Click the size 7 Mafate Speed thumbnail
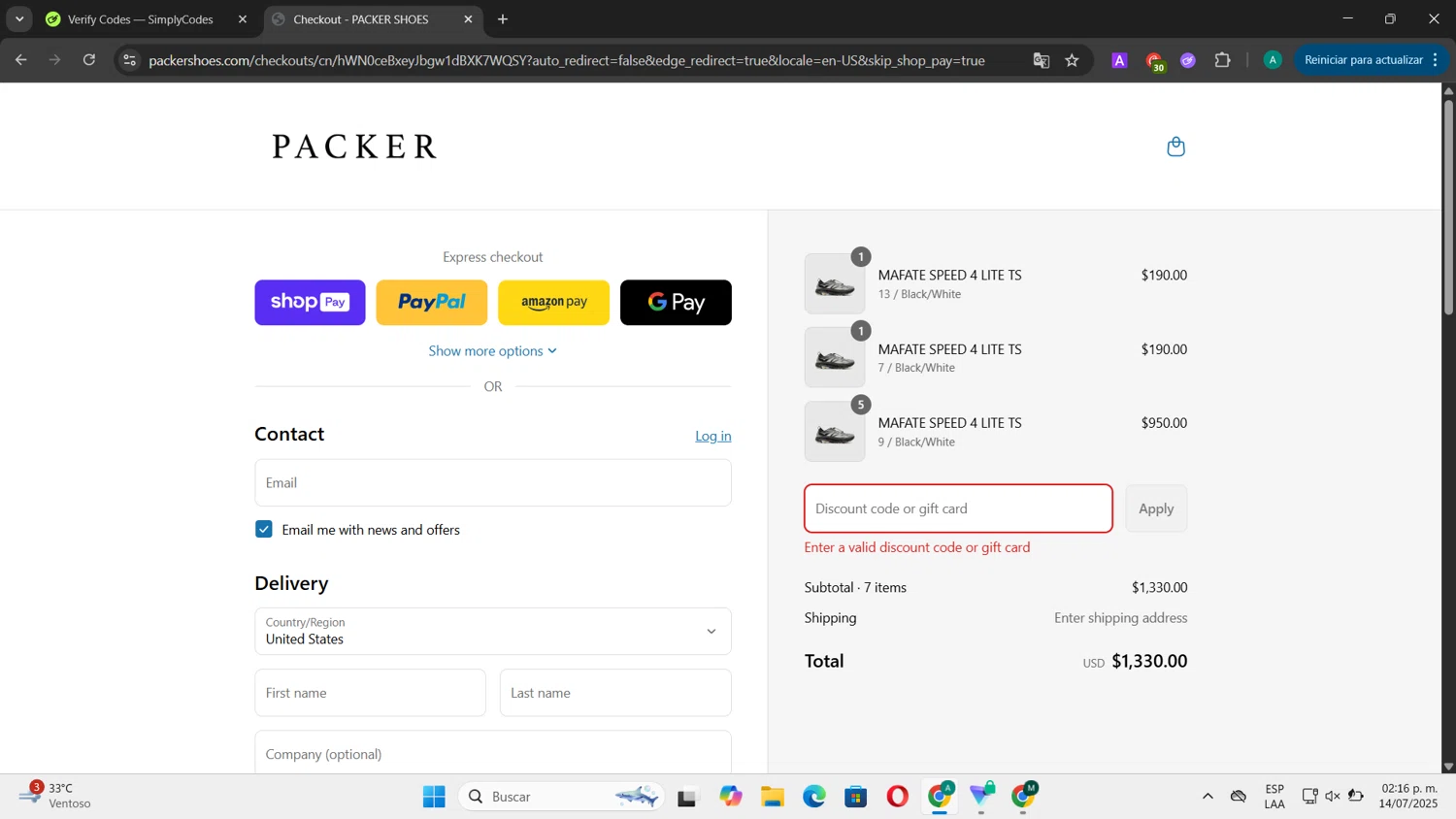This screenshot has width=1456, height=819. tap(835, 358)
